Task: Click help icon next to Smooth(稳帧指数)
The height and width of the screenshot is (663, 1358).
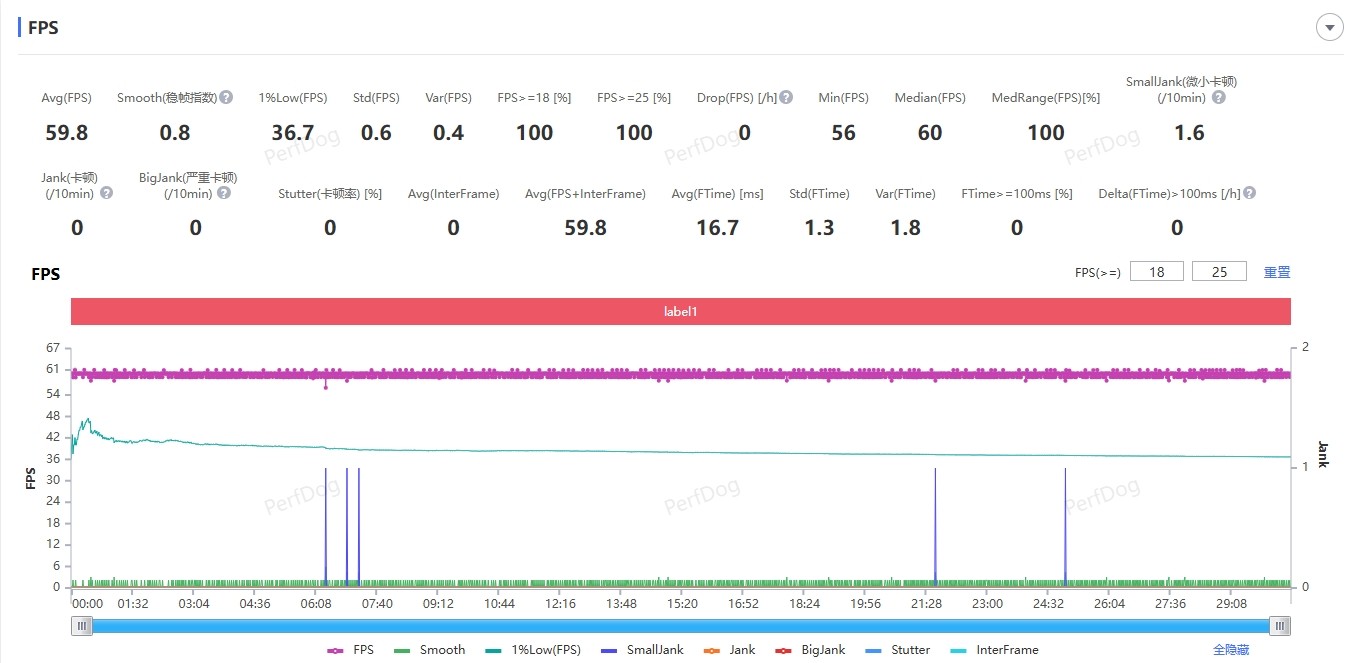Action: (227, 97)
